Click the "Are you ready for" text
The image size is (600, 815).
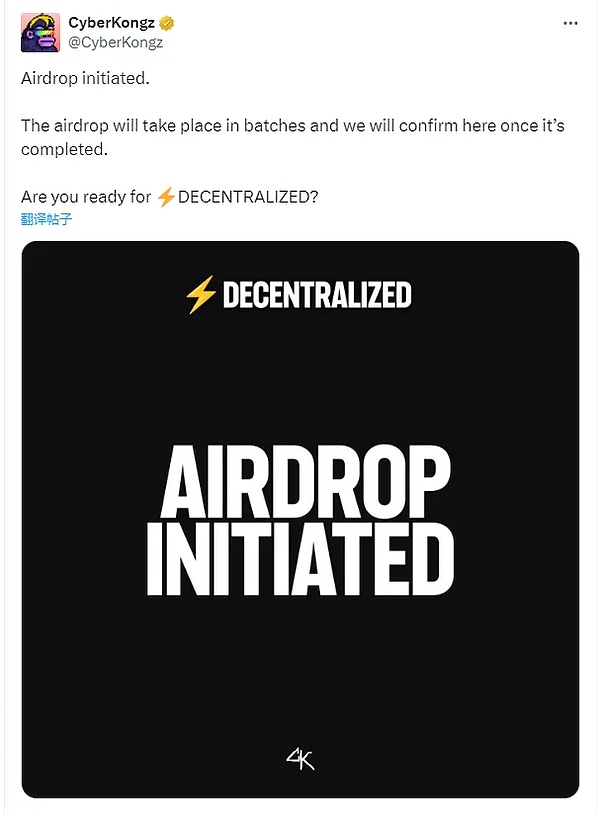[86, 197]
